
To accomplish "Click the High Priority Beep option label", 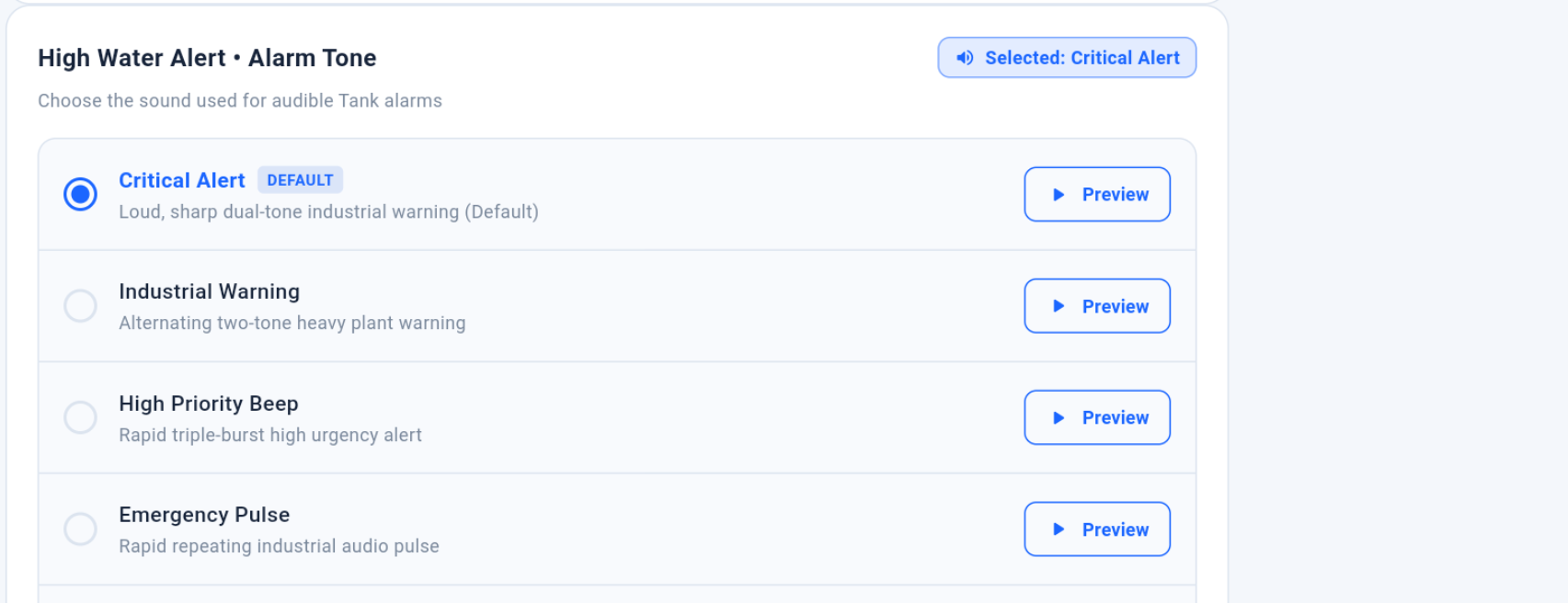I will [x=209, y=404].
